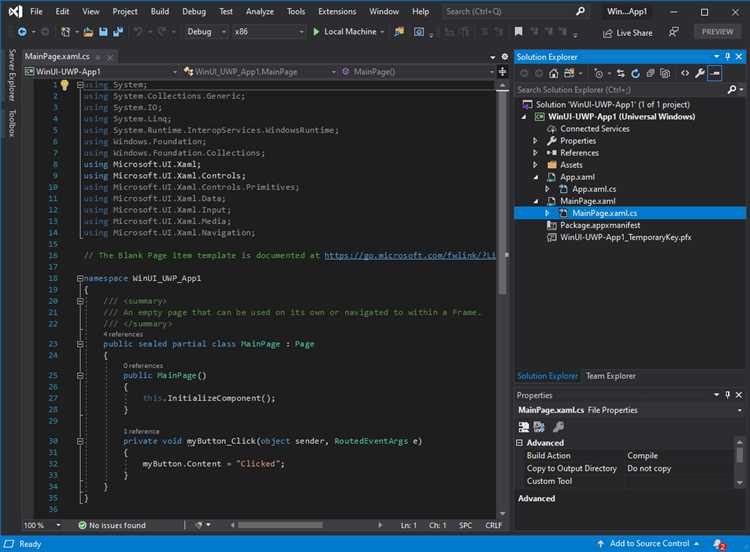Expand the References node
The image size is (750, 552).
tap(535, 153)
